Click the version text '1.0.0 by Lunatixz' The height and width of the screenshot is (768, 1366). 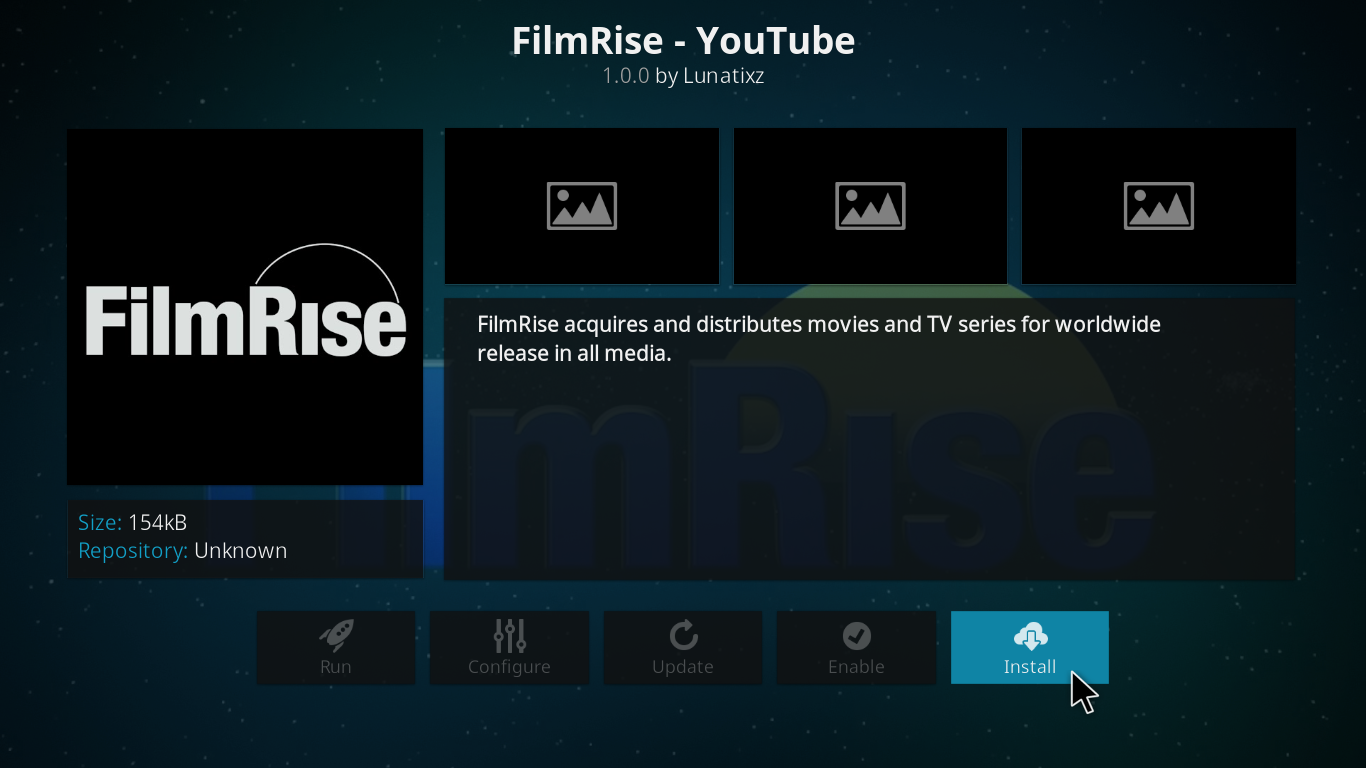(683, 76)
